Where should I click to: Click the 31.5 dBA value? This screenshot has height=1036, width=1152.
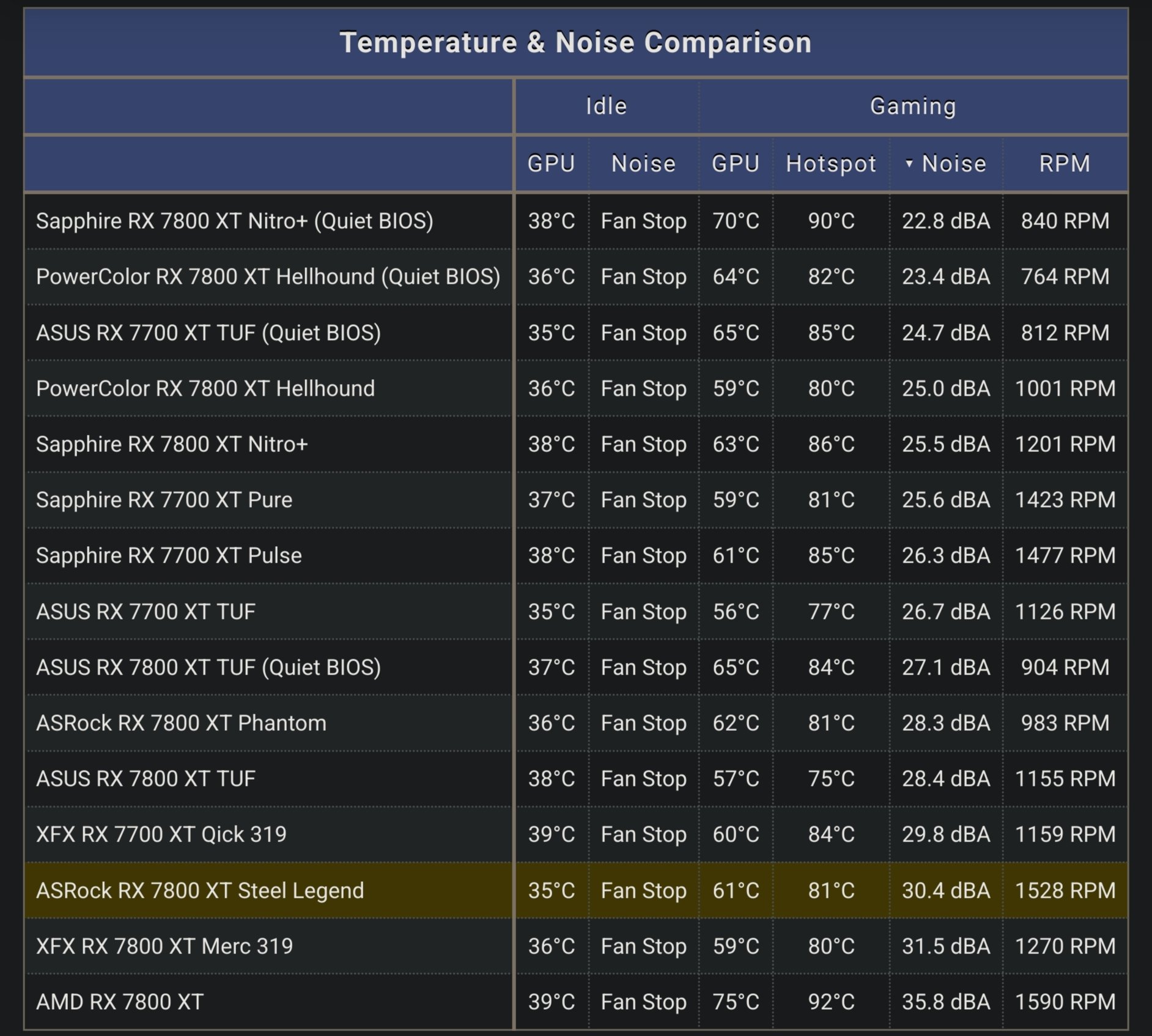tap(946, 946)
